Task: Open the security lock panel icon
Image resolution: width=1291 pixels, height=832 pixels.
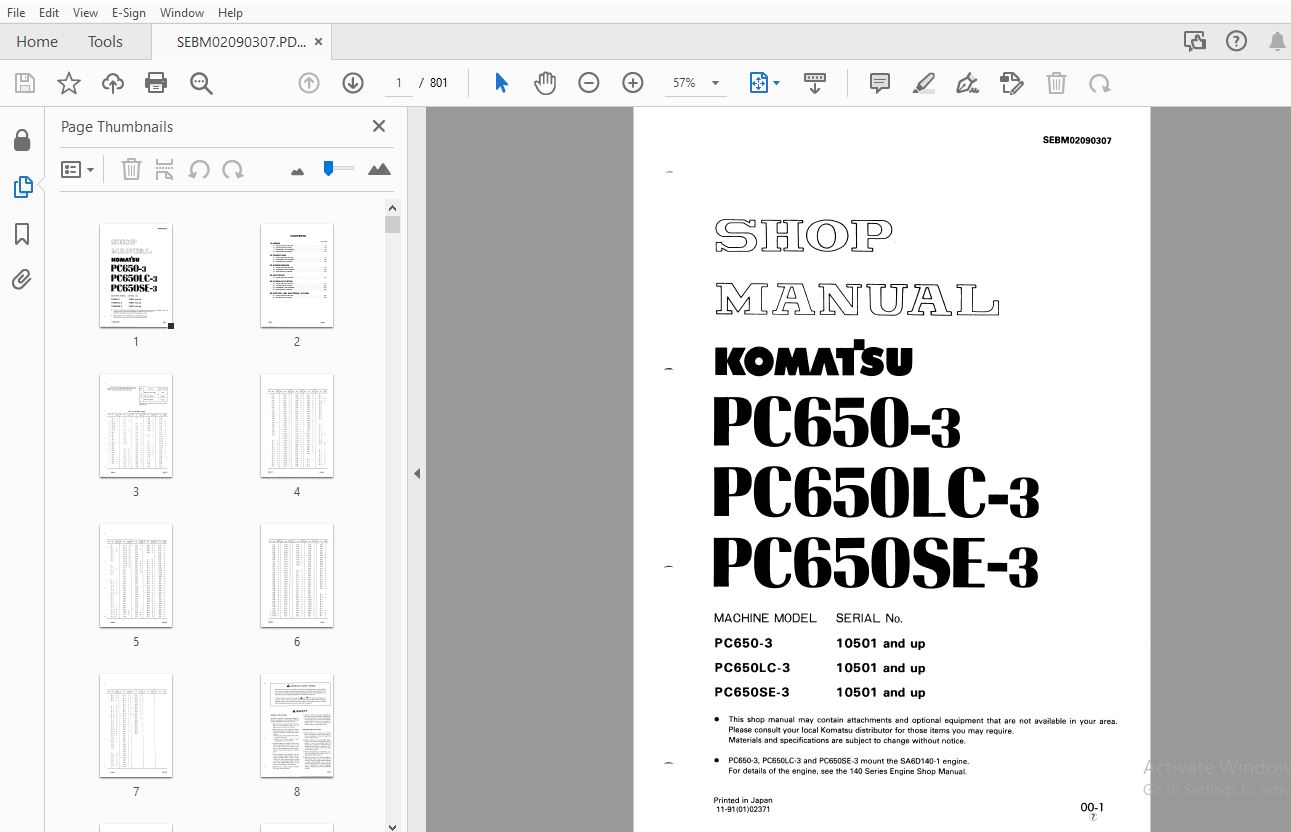Action: point(22,140)
